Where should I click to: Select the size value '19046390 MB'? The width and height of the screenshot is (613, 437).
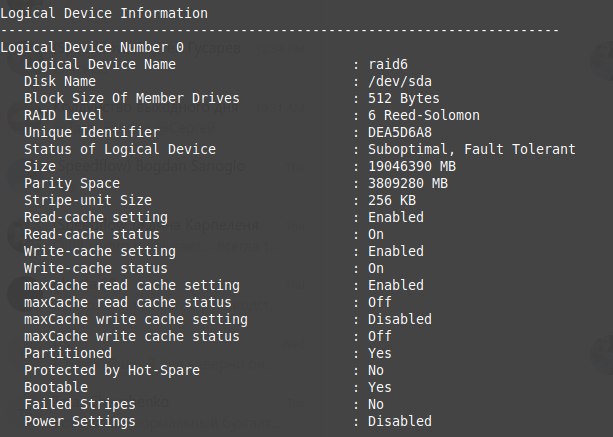412,166
